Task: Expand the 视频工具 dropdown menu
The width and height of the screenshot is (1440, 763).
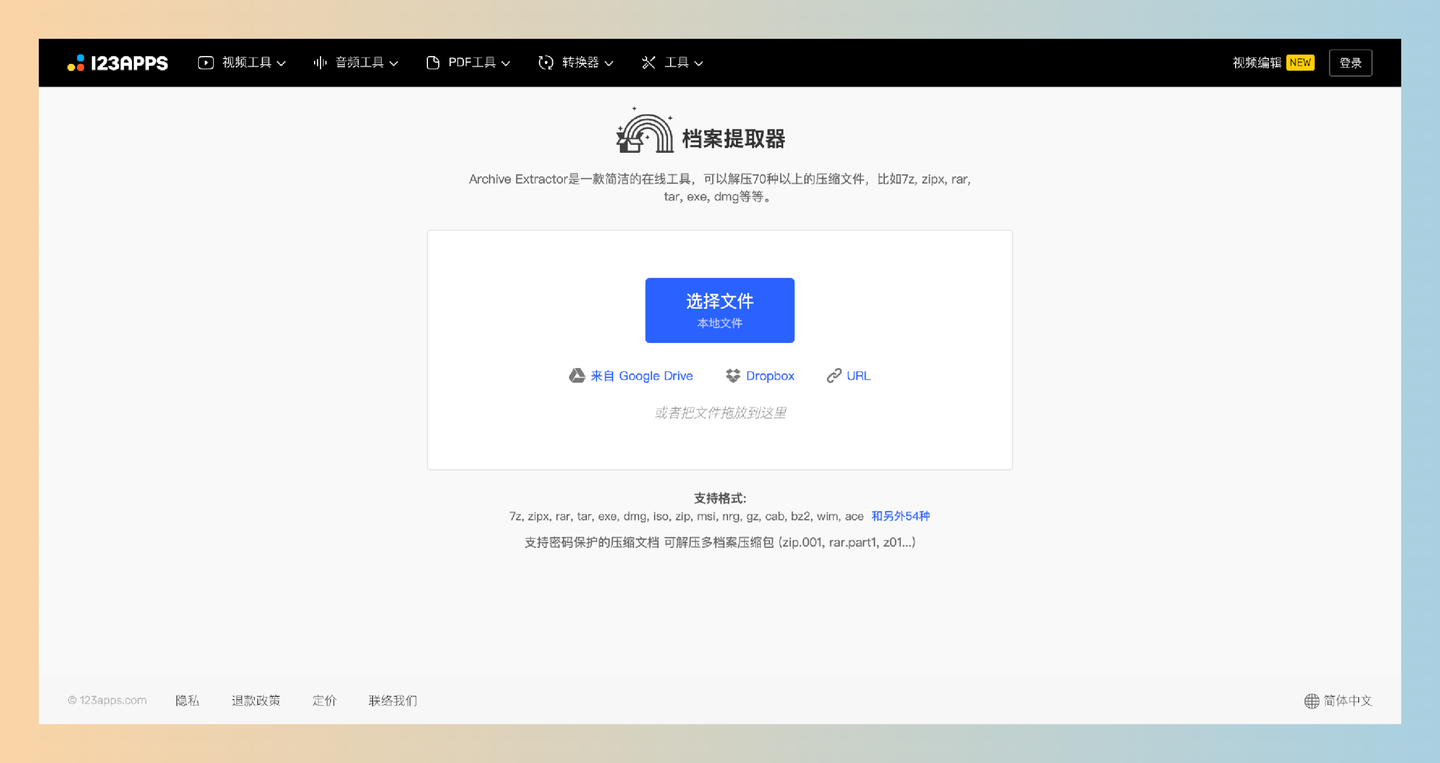Action: tap(243, 62)
